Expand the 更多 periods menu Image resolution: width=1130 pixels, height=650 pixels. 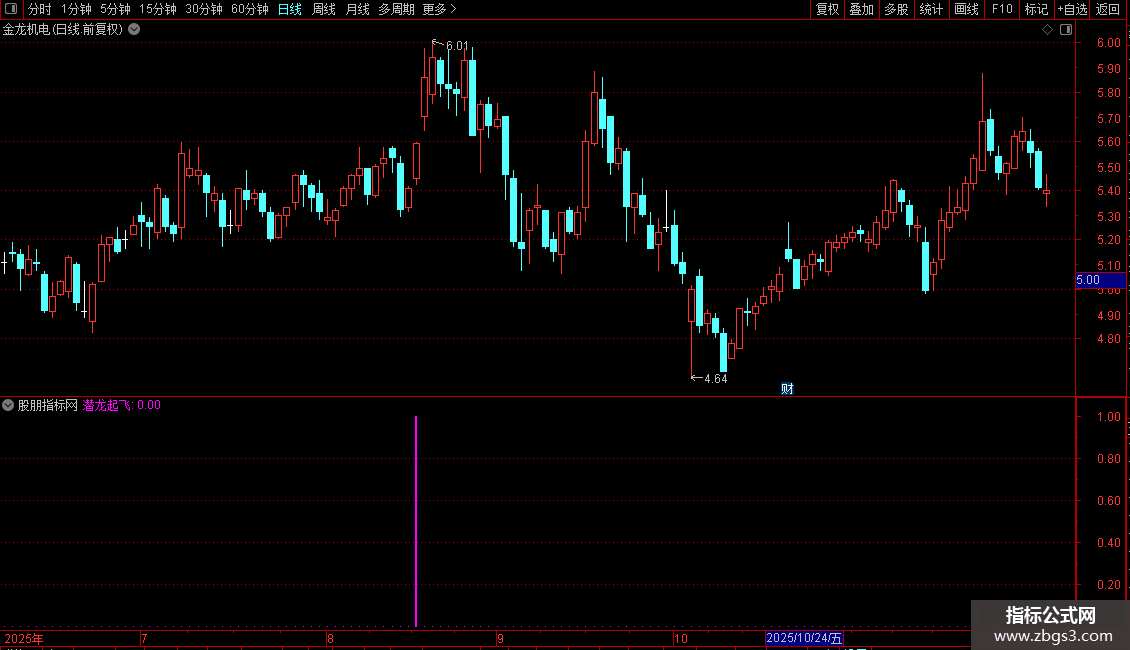tap(439, 9)
